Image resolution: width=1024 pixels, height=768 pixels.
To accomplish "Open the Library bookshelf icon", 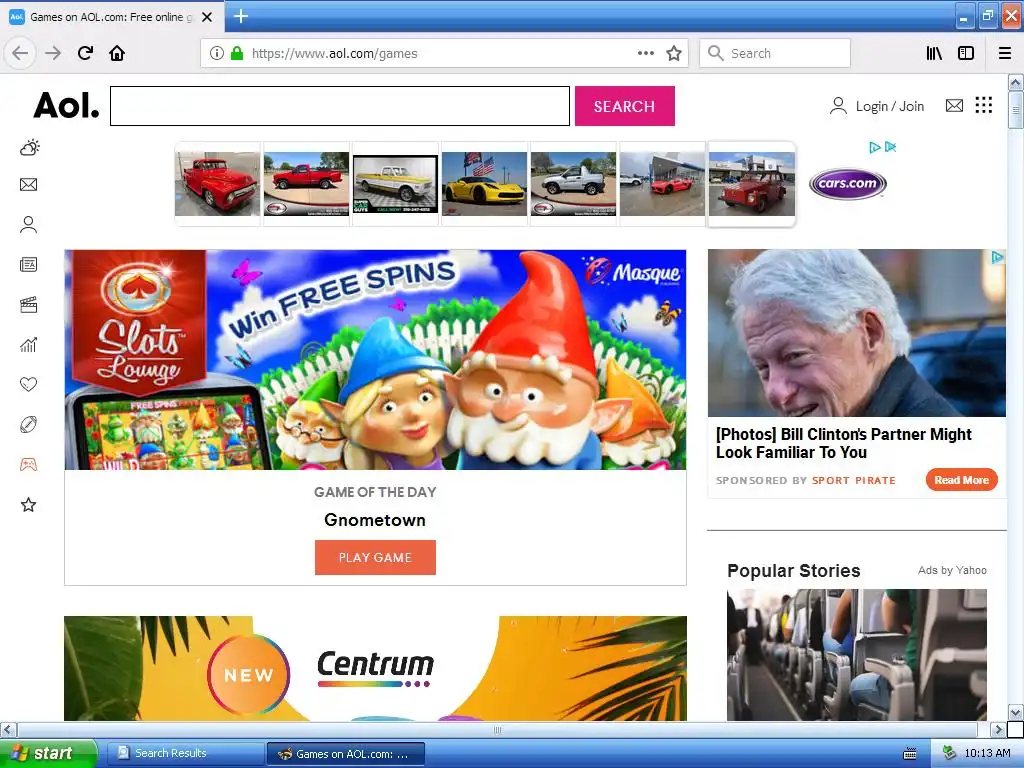I will tap(935, 53).
